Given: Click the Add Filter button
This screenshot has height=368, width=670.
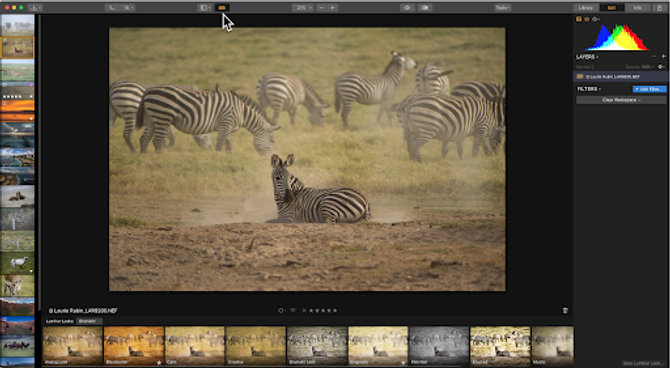Looking at the screenshot, I should (649, 89).
